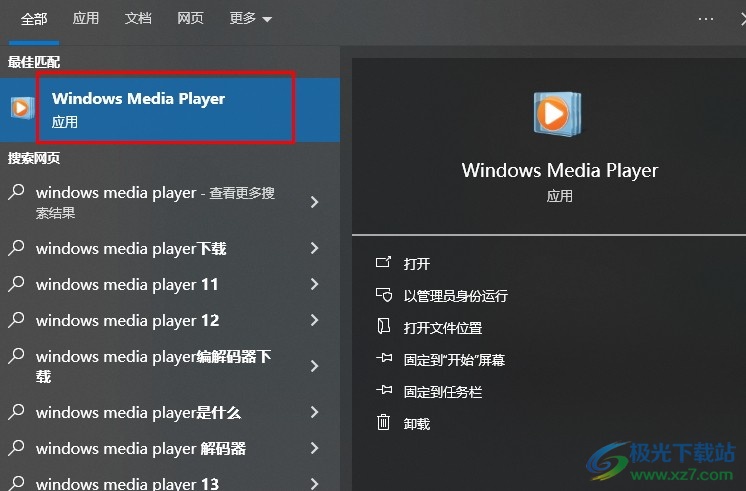
Task: Click search icon beside 编解码器下载 suggestion
Action: coord(17,356)
